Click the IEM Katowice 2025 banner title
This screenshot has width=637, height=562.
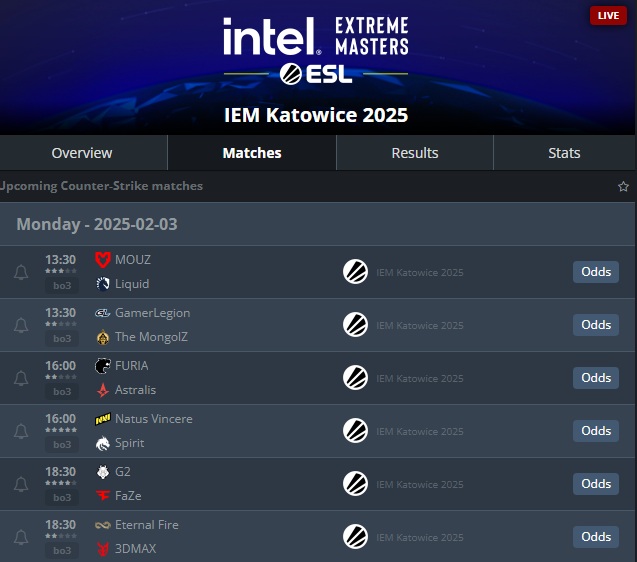coord(316,115)
